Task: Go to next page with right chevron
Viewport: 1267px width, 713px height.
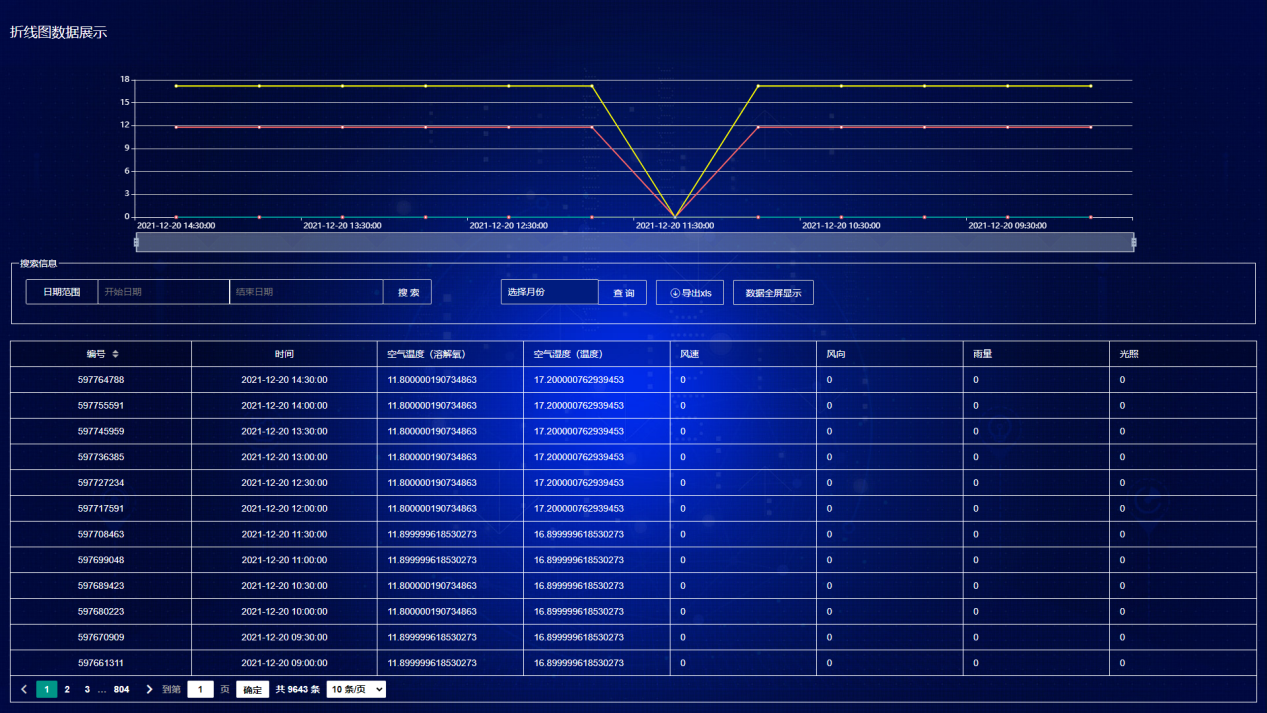Action: [x=149, y=689]
